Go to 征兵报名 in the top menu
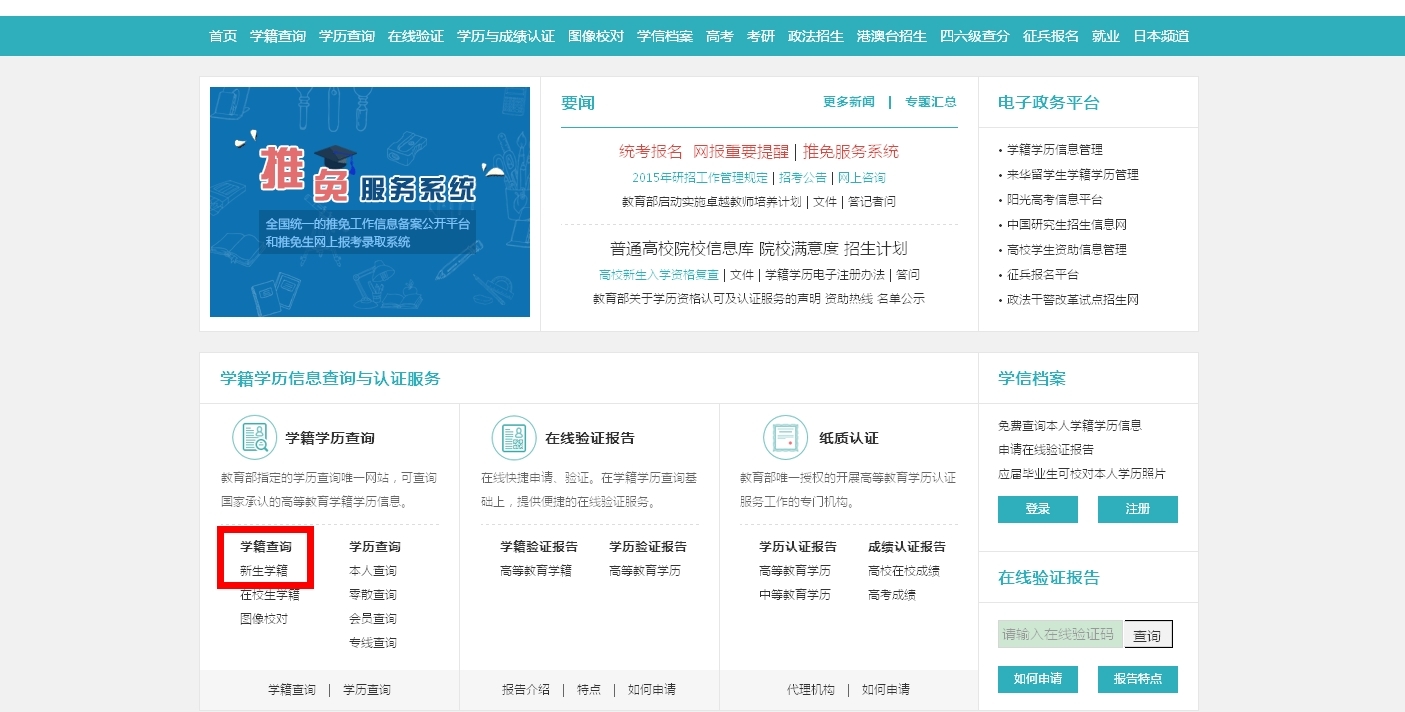 click(1050, 36)
